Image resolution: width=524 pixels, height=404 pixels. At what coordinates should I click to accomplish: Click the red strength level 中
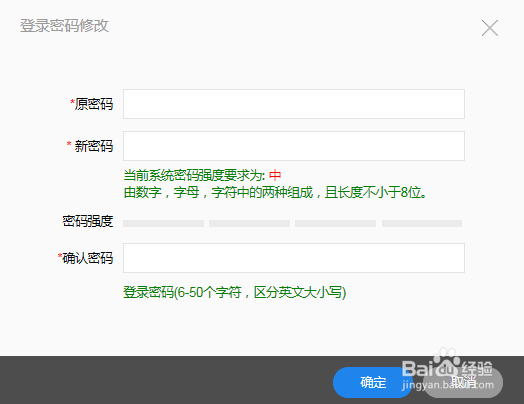(275, 175)
